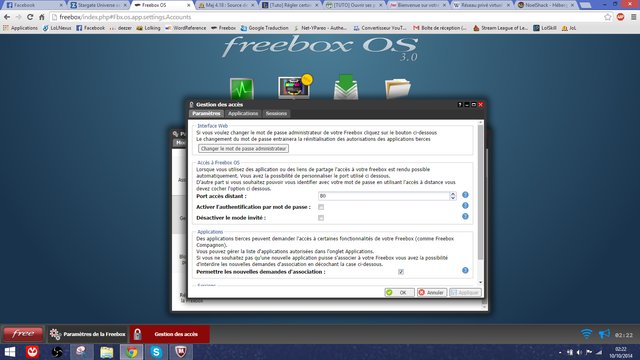This screenshot has width=640, height=360.
Task: Click Changer le mot de passe administrateur
Action: pos(243,149)
